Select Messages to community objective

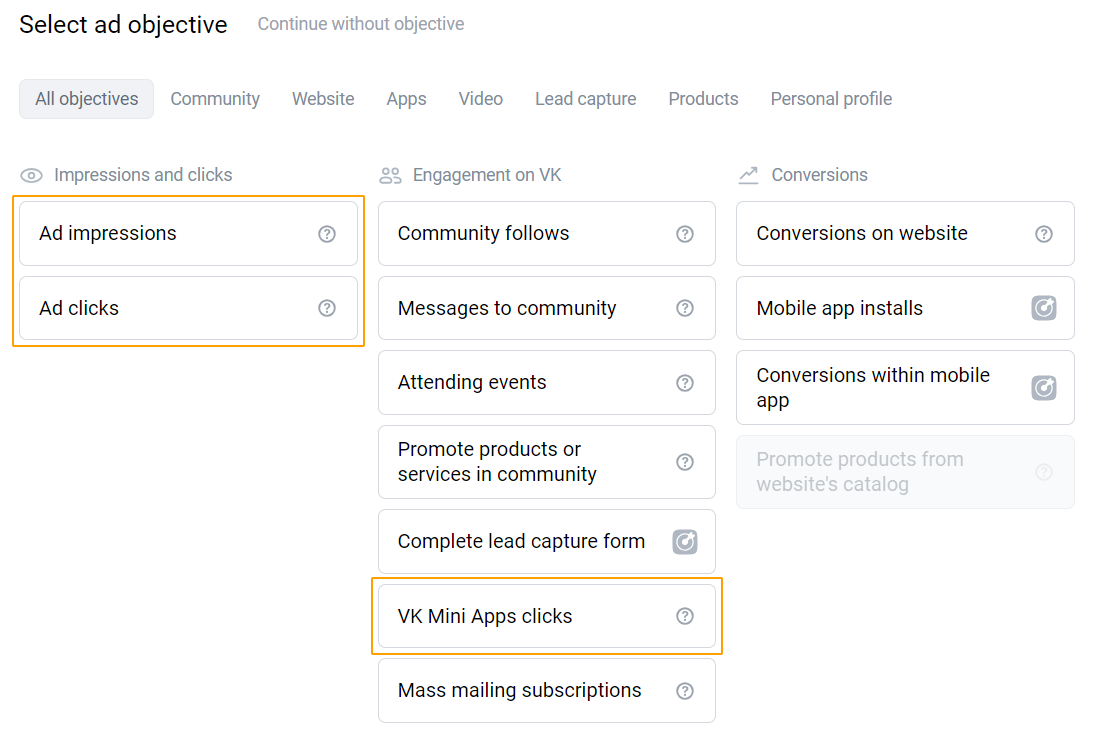point(546,308)
